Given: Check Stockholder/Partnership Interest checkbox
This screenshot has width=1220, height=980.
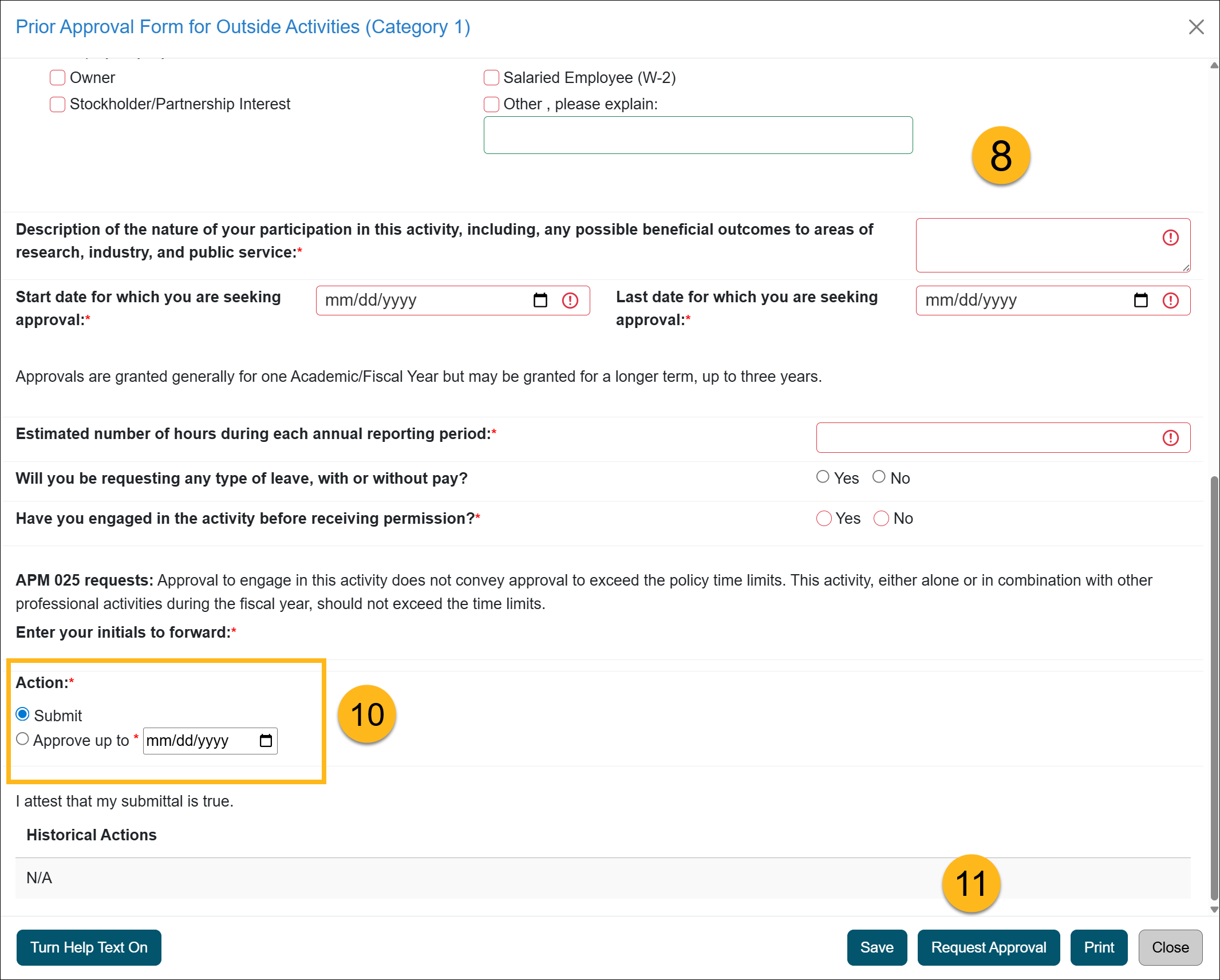Looking at the screenshot, I should point(57,104).
